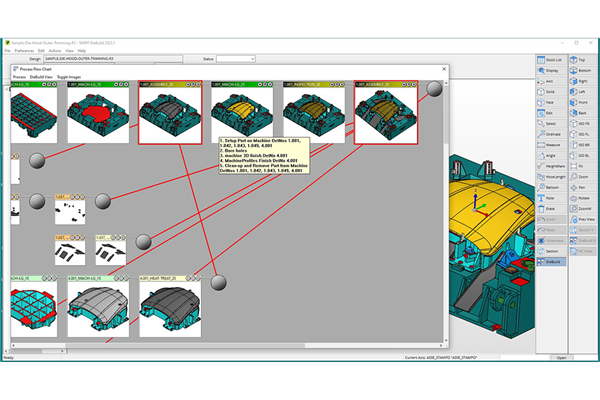The image size is (600, 400).
Task: Open the Stock List tool
Action: [x=551, y=60]
